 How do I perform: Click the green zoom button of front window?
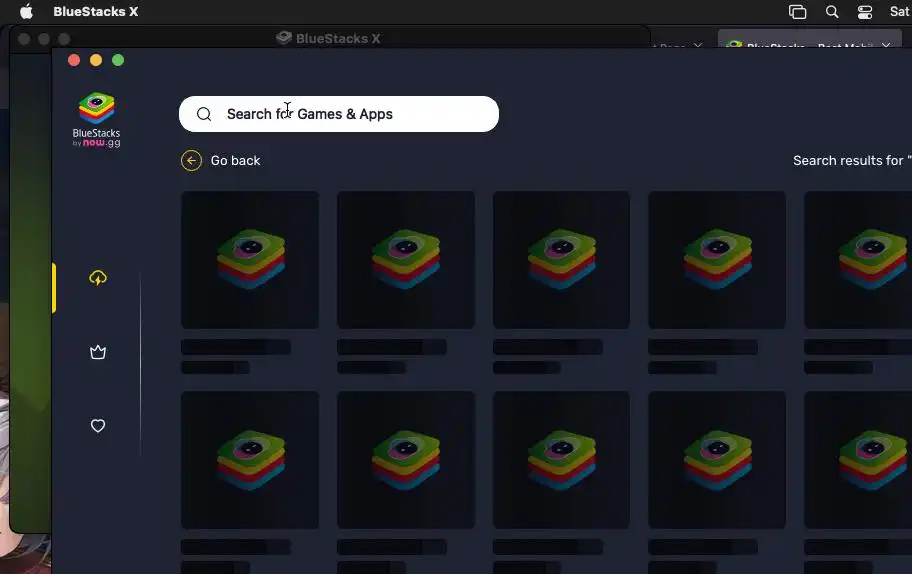(118, 60)
